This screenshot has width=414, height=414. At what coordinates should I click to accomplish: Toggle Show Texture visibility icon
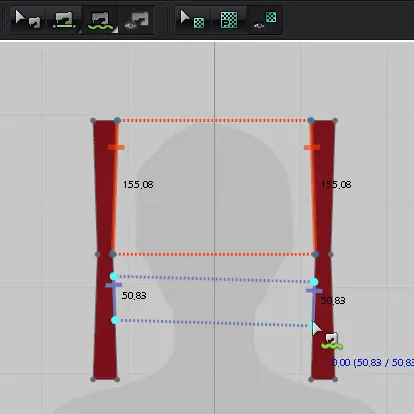tap(265, 20)
